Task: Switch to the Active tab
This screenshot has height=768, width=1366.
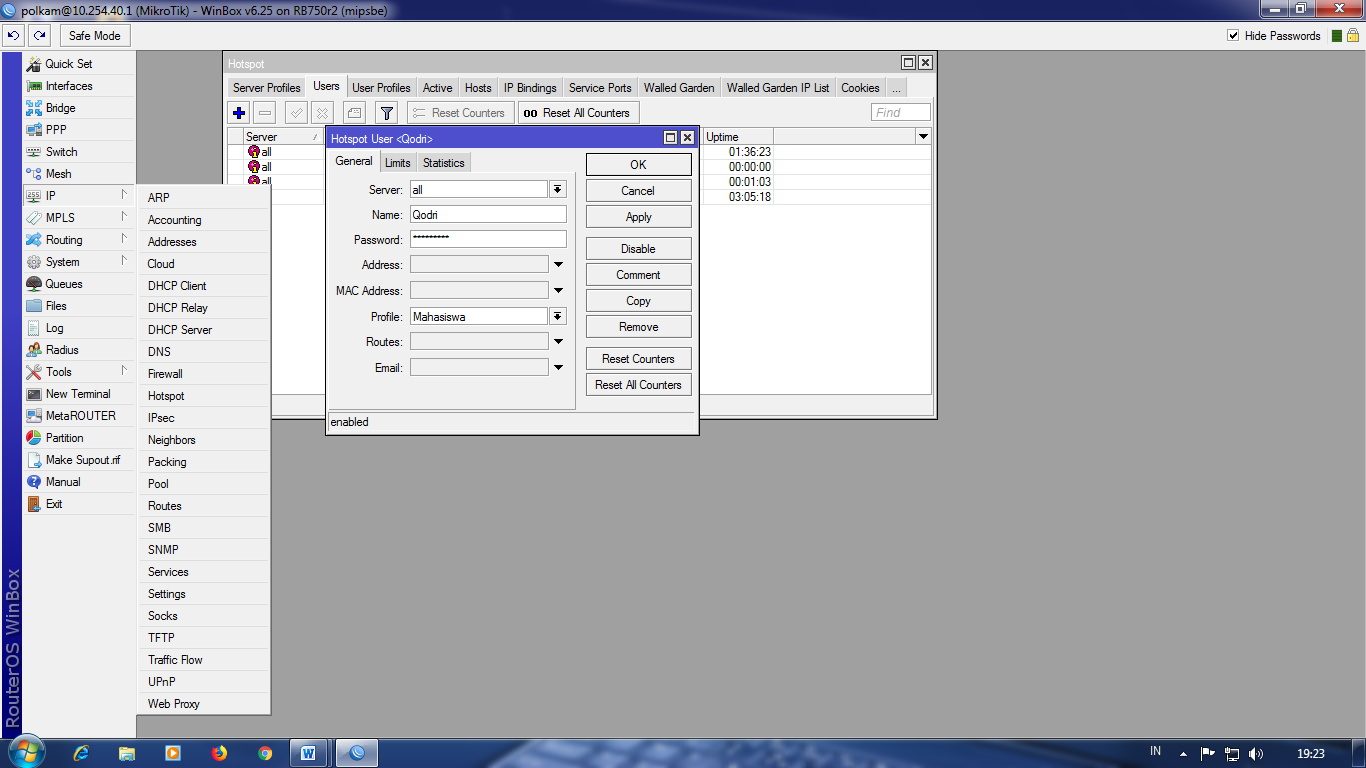Action: [437, 88]
